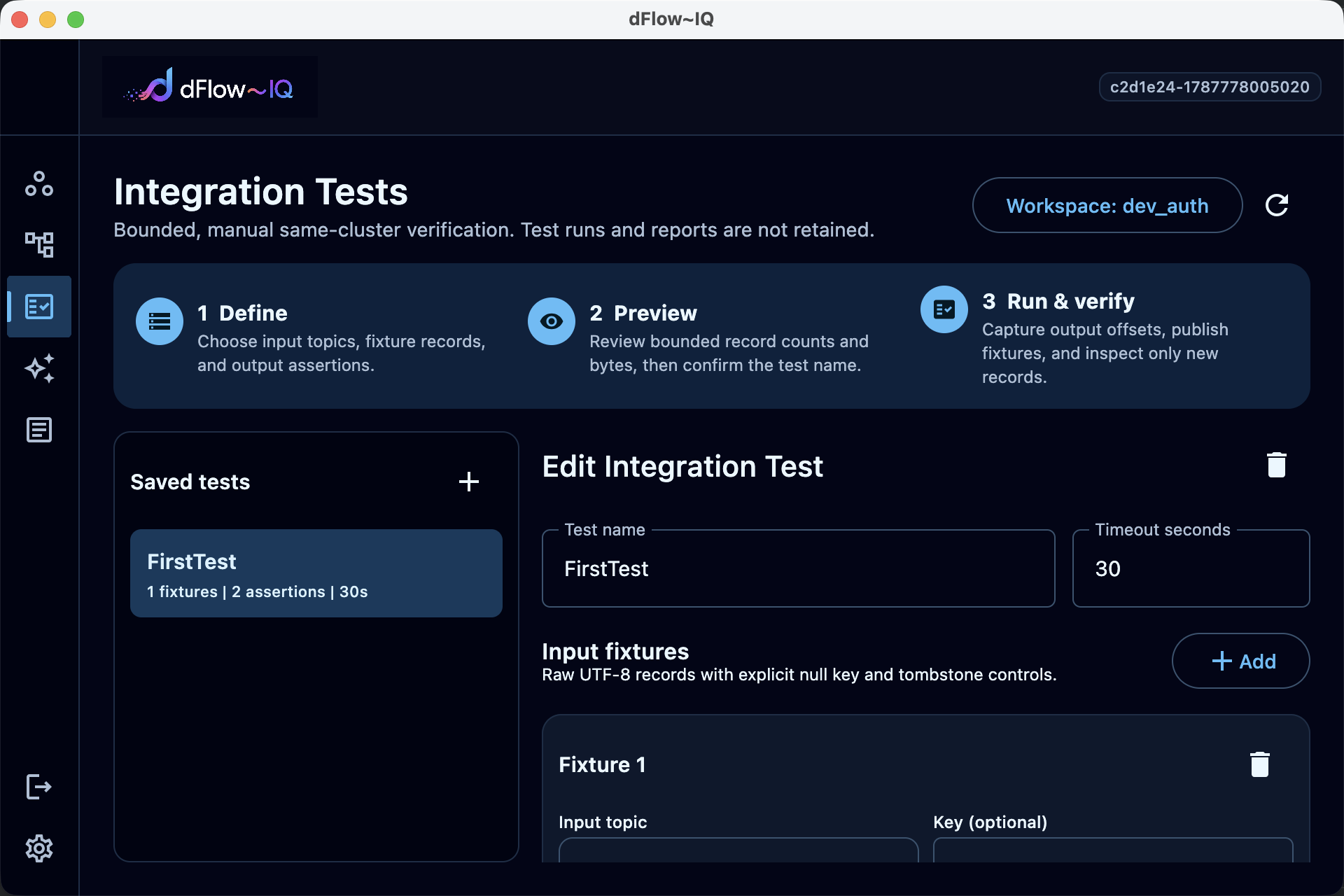The height and width of the screenshot is (896, 1344).
Task: Add a new saved test with plus icon
Action: pos(469,482)
